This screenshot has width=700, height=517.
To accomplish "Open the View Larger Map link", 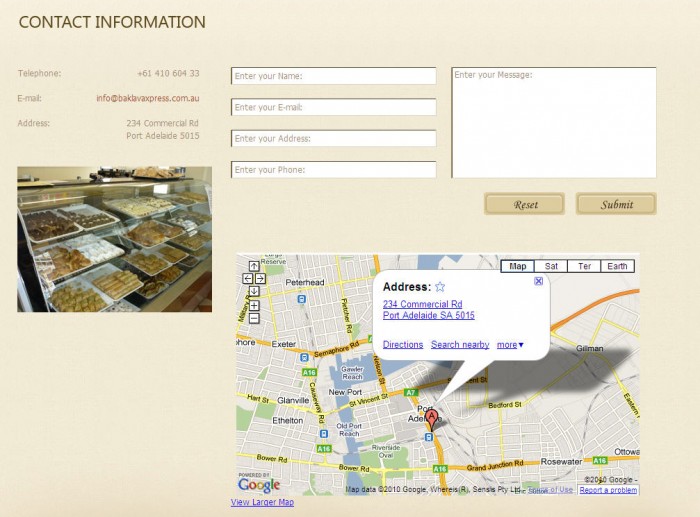I will (262, 503).
